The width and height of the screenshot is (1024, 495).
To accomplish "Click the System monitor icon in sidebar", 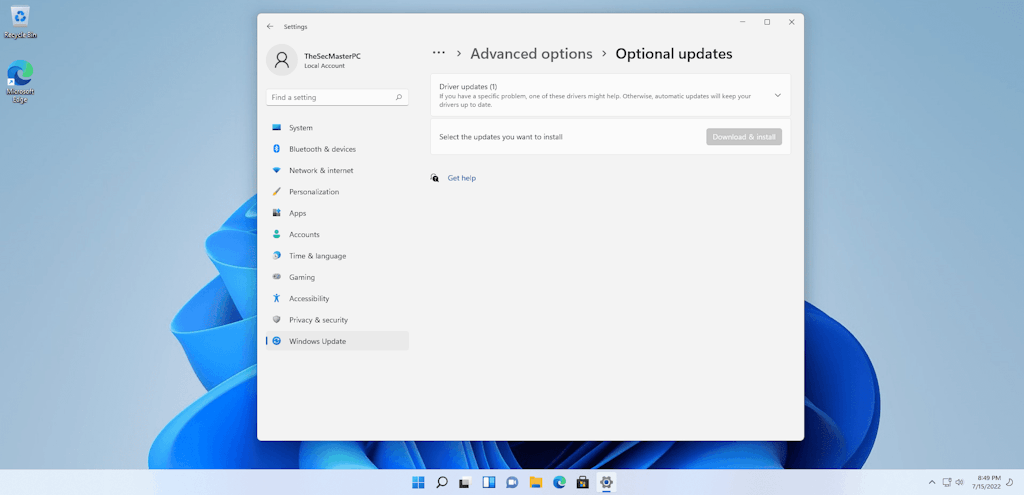I will tap(276, 127).
